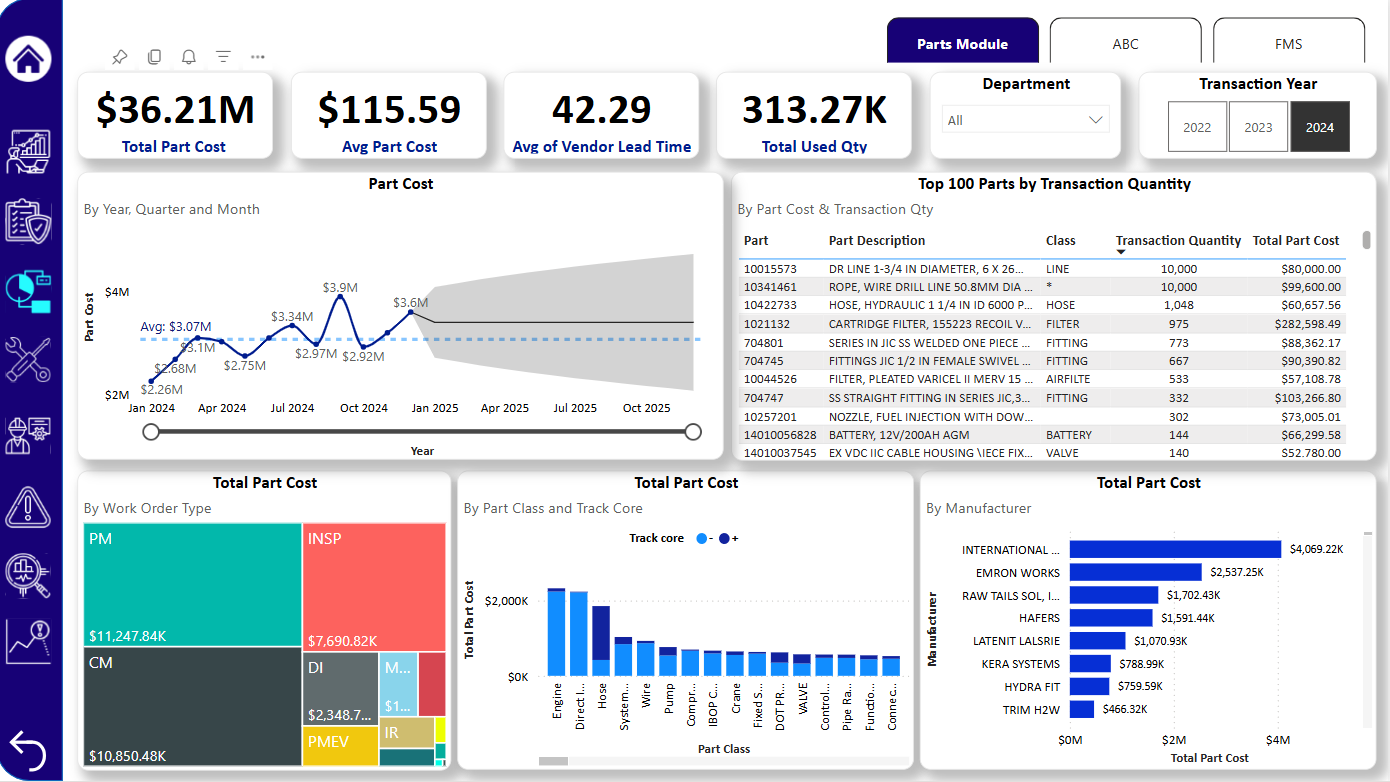Click the highlighted pie chart sidebar icon
1390x782 pixels.
[x=29, y=290]
